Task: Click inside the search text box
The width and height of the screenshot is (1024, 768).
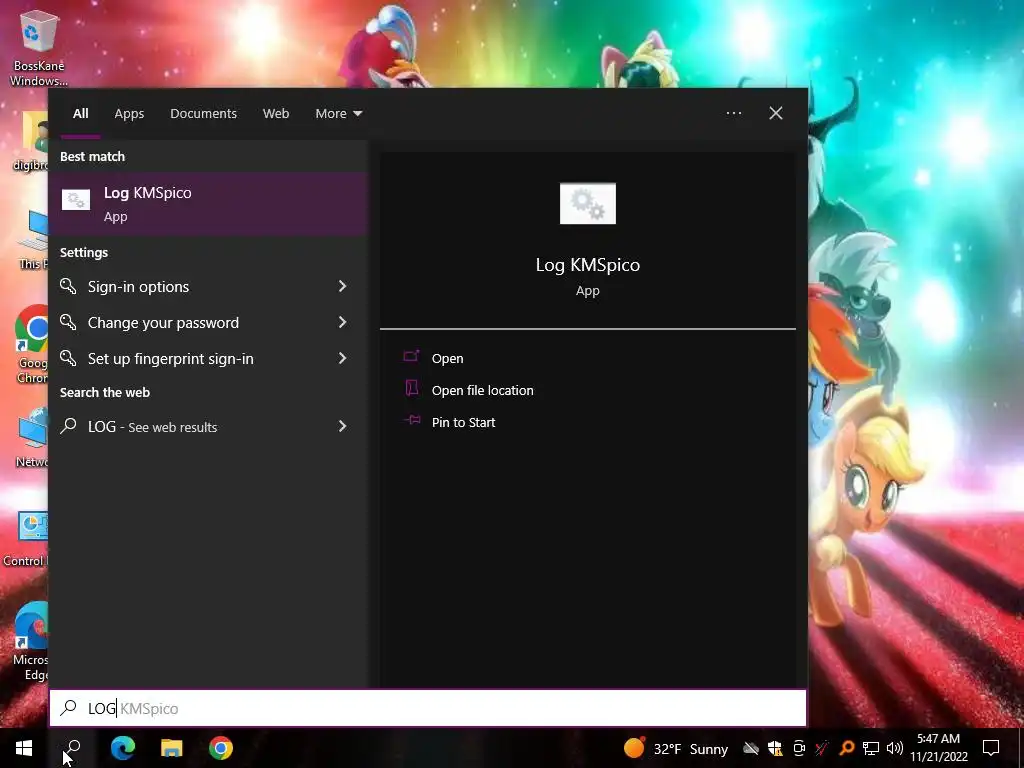Action: coord(428,708)
